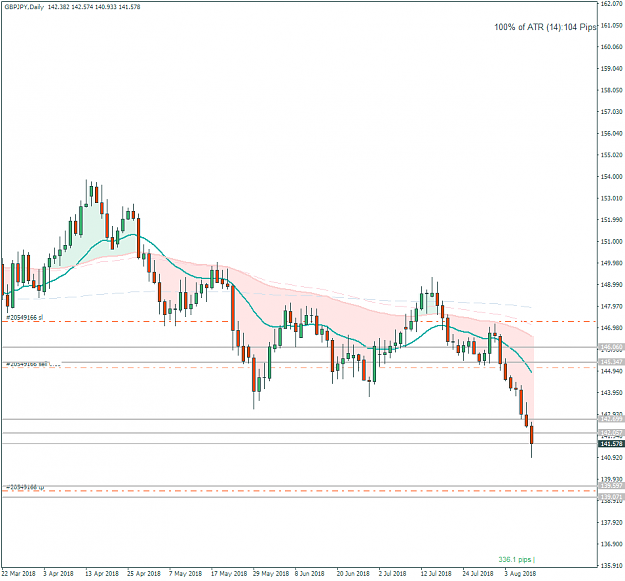
Task: Click the green '336.1 pips' label
Action: pyautogui.click(x=515, y=559)
